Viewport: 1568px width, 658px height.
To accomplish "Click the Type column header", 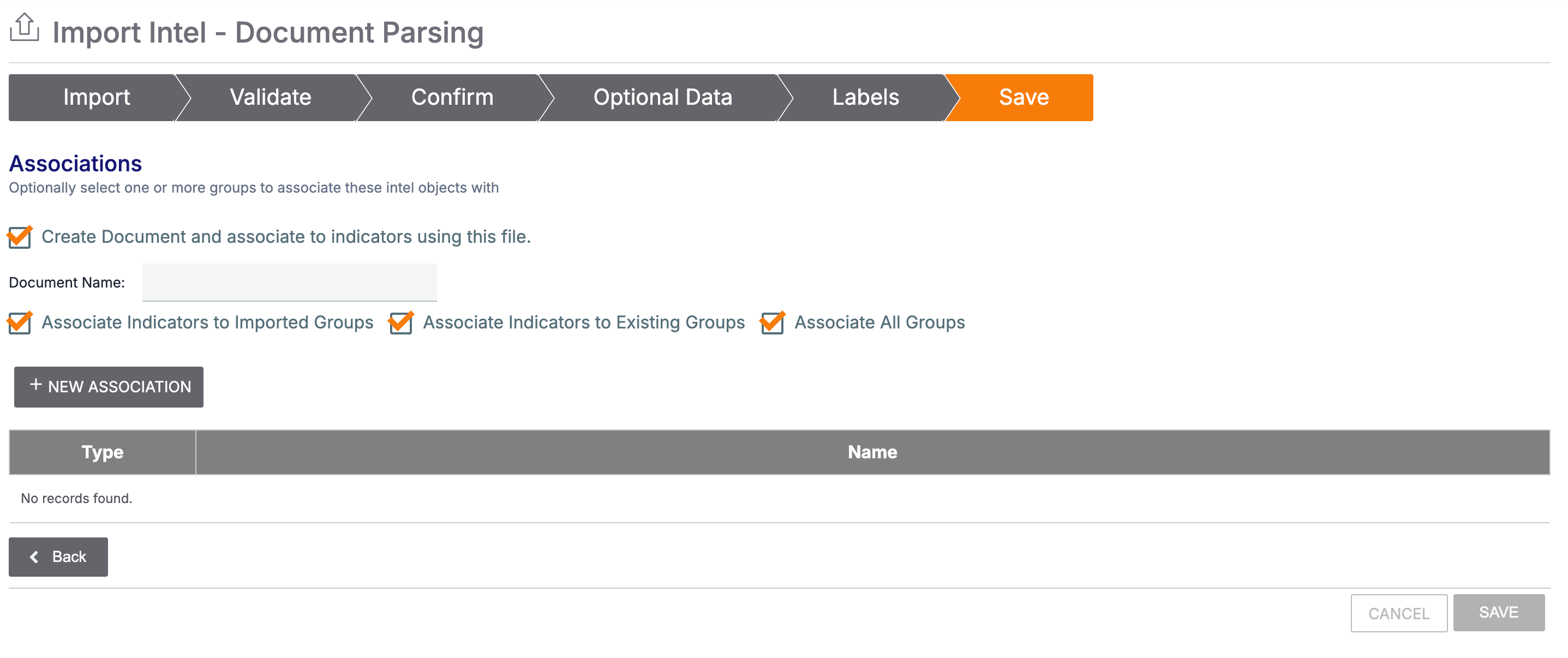I will click(101, 452).
